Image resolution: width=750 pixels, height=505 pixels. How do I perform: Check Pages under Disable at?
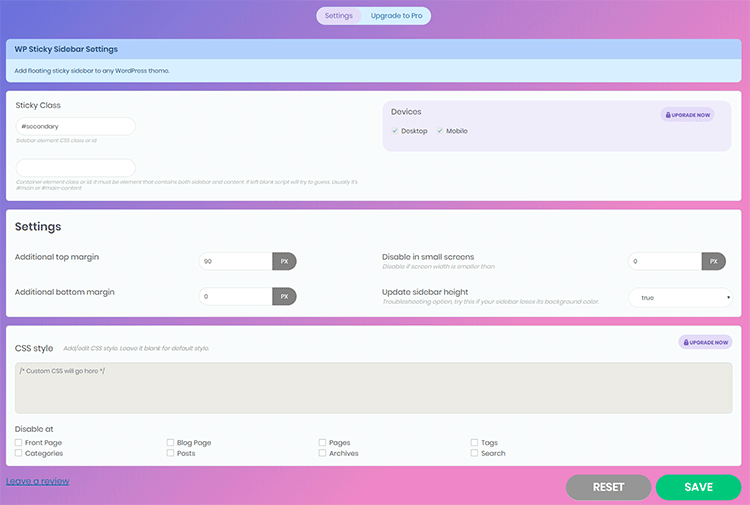click(322, 442)
